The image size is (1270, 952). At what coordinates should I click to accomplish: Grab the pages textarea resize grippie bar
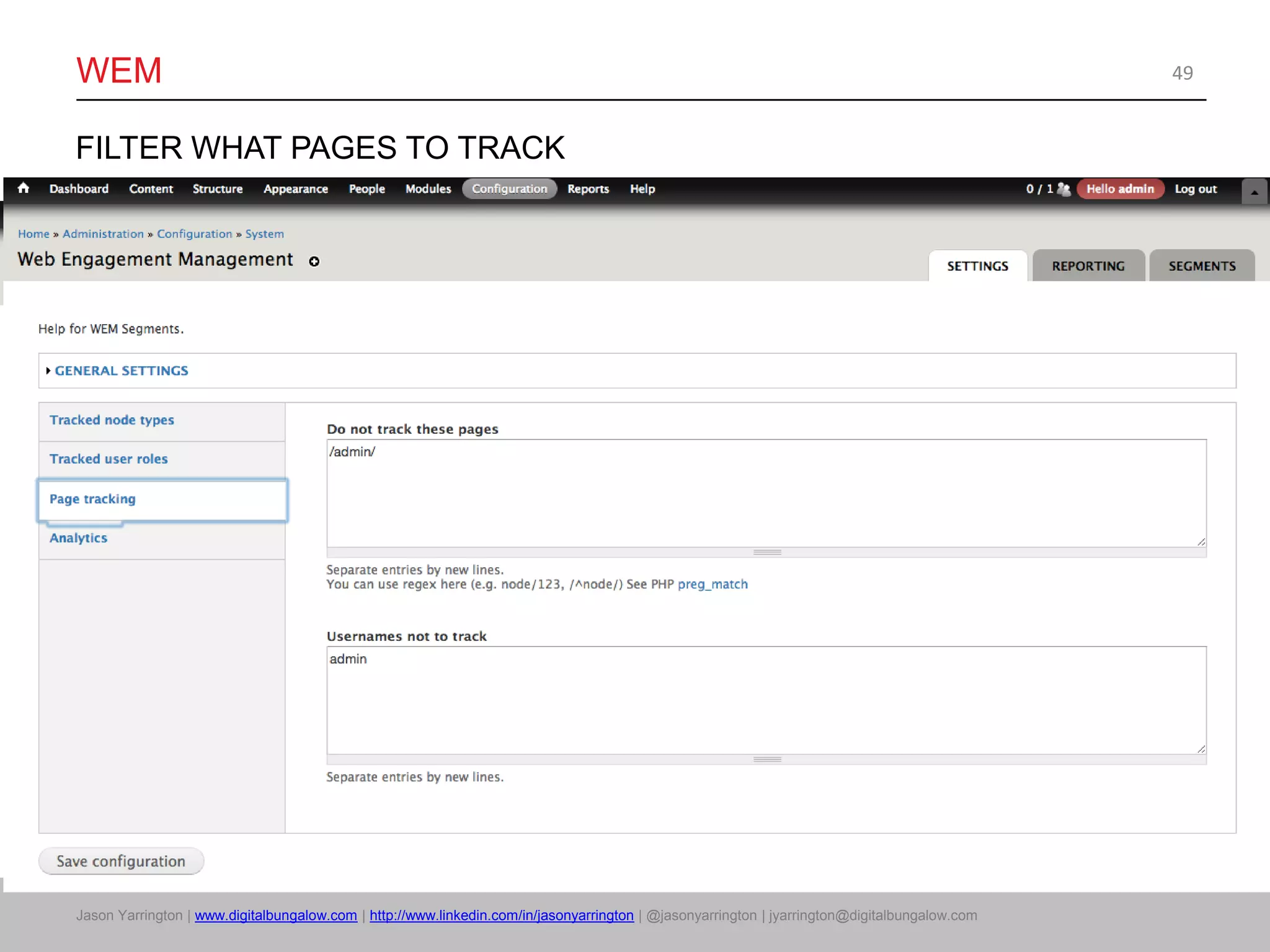click(766, 552)
